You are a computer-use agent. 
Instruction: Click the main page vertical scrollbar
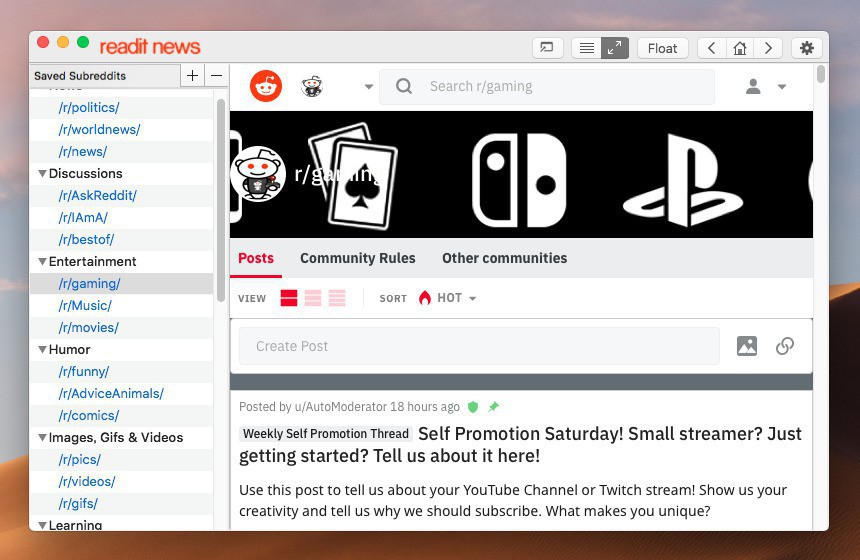[821, 73]
